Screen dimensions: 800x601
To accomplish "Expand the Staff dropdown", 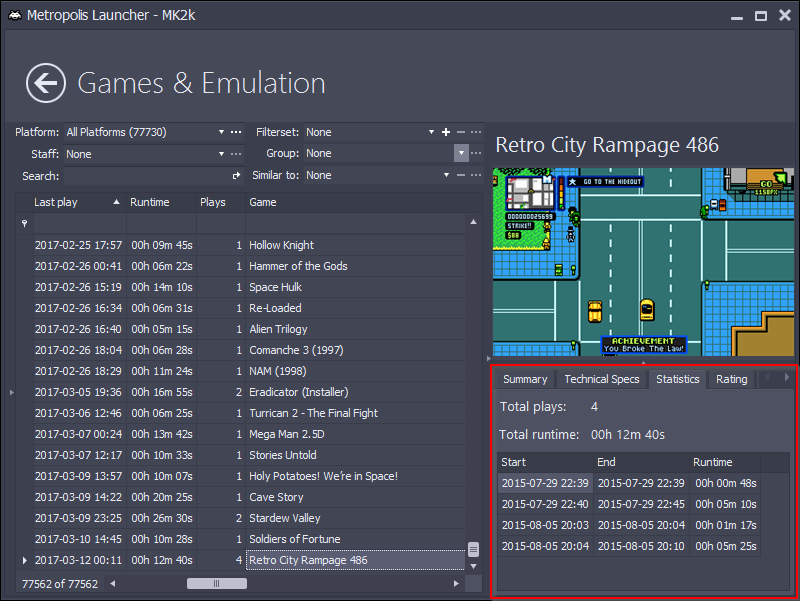I will [x=221, y=154].
